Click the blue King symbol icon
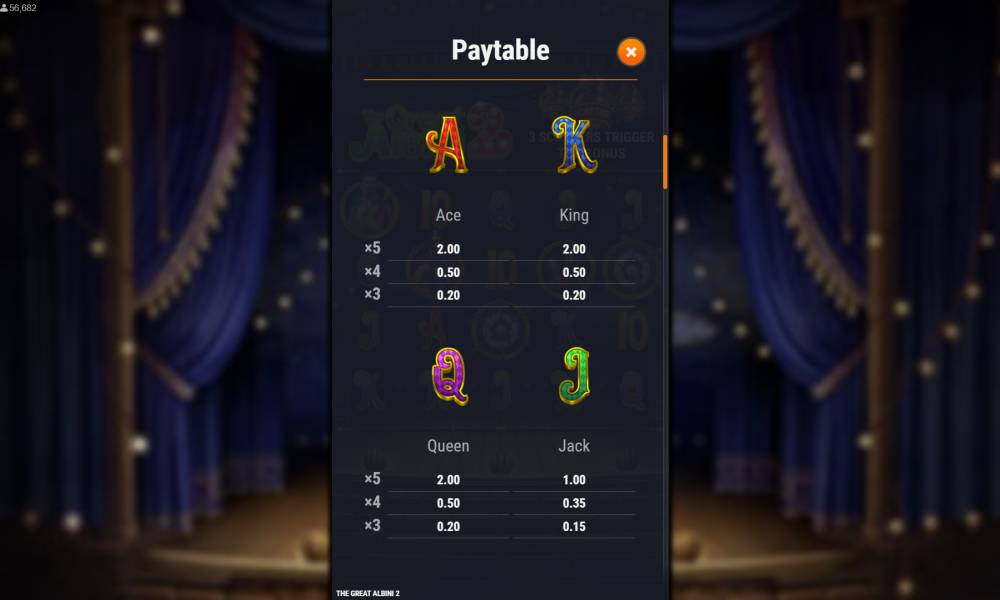 tap(575, 145)
